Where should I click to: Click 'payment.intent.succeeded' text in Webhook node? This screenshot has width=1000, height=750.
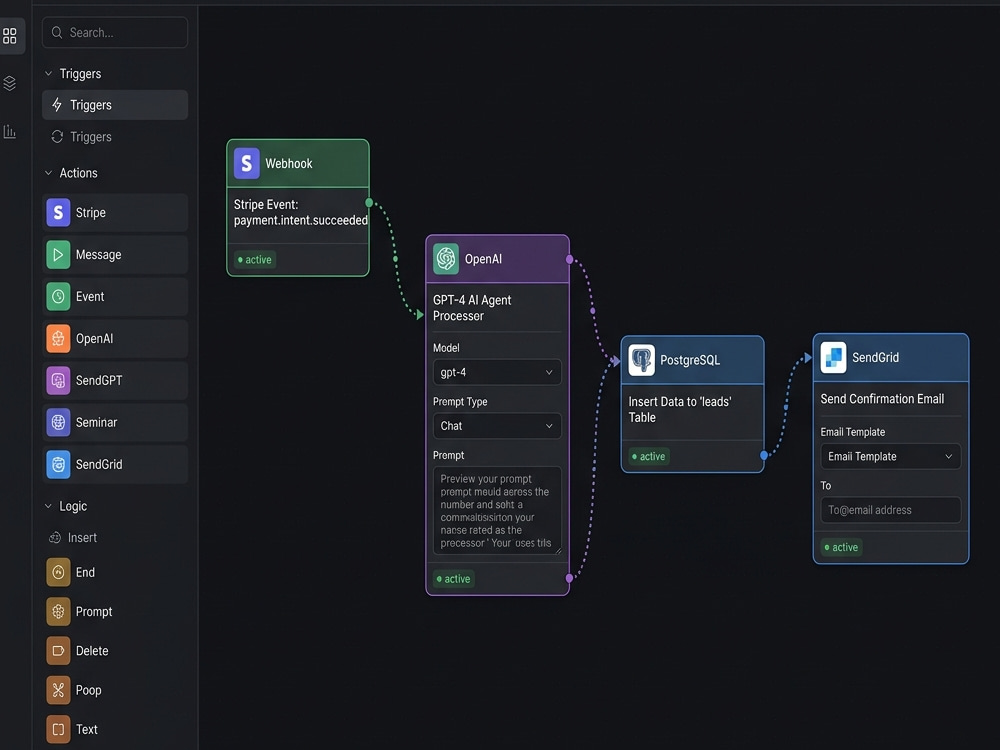300,221
